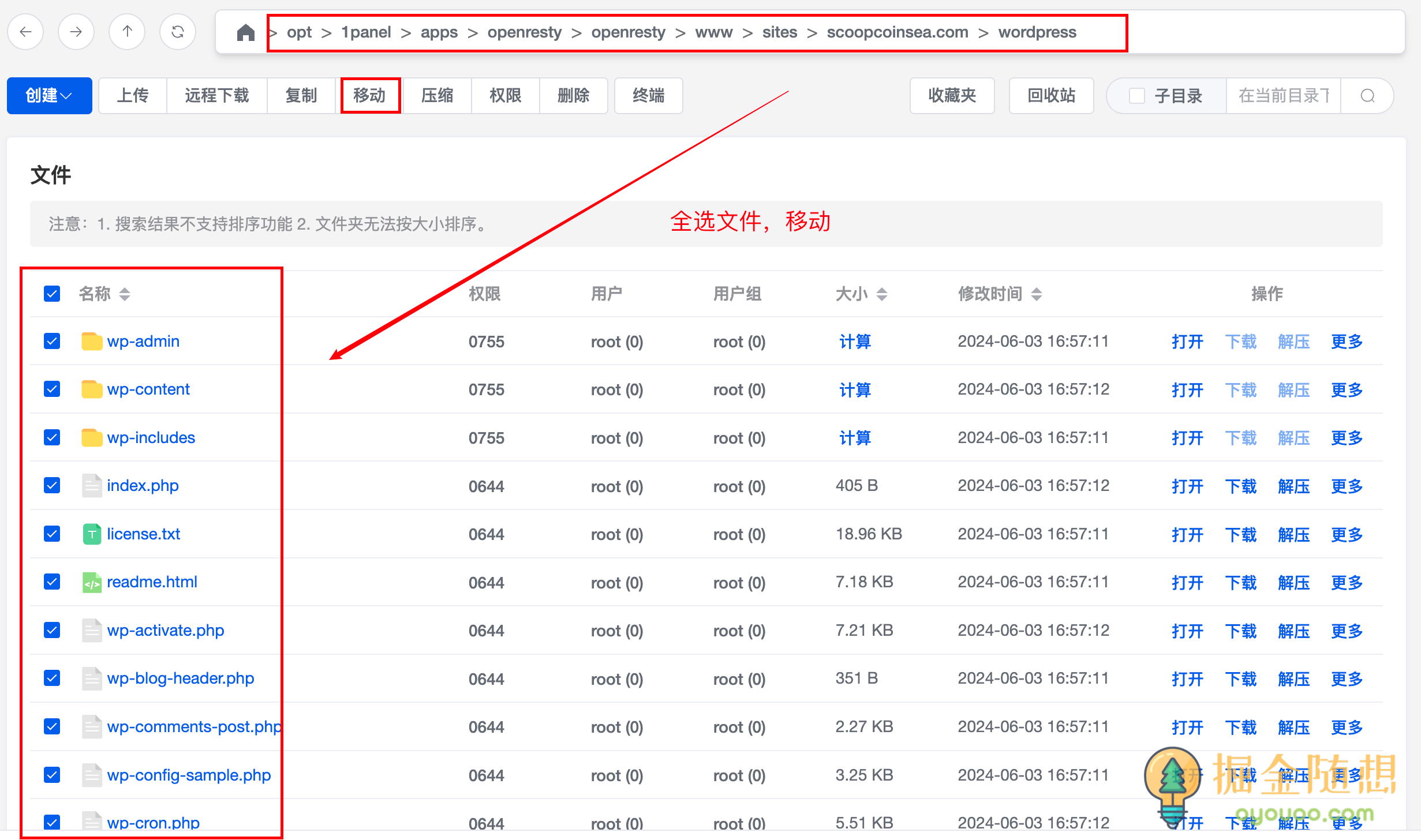Click the wp-includes folder icon
This screenshot has height=840, width=1421.
(92, 438)
